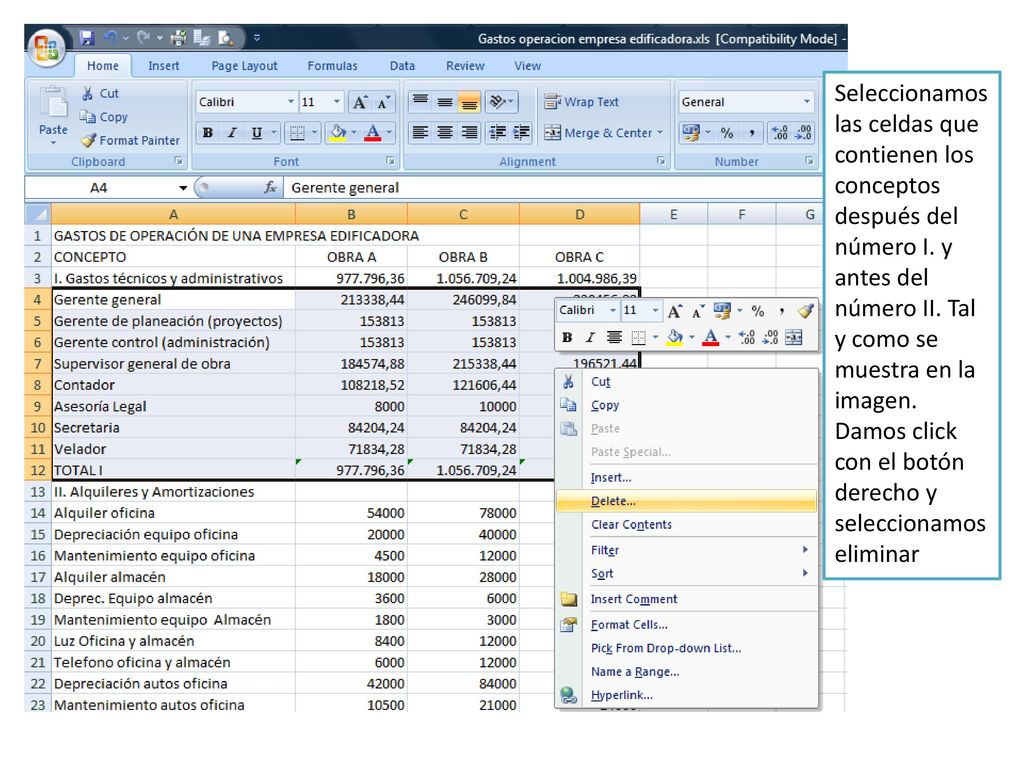This screenshot has width=1024, height=768.
Task: Open the Filter submenu in context menu
Action: pos(686,550)
